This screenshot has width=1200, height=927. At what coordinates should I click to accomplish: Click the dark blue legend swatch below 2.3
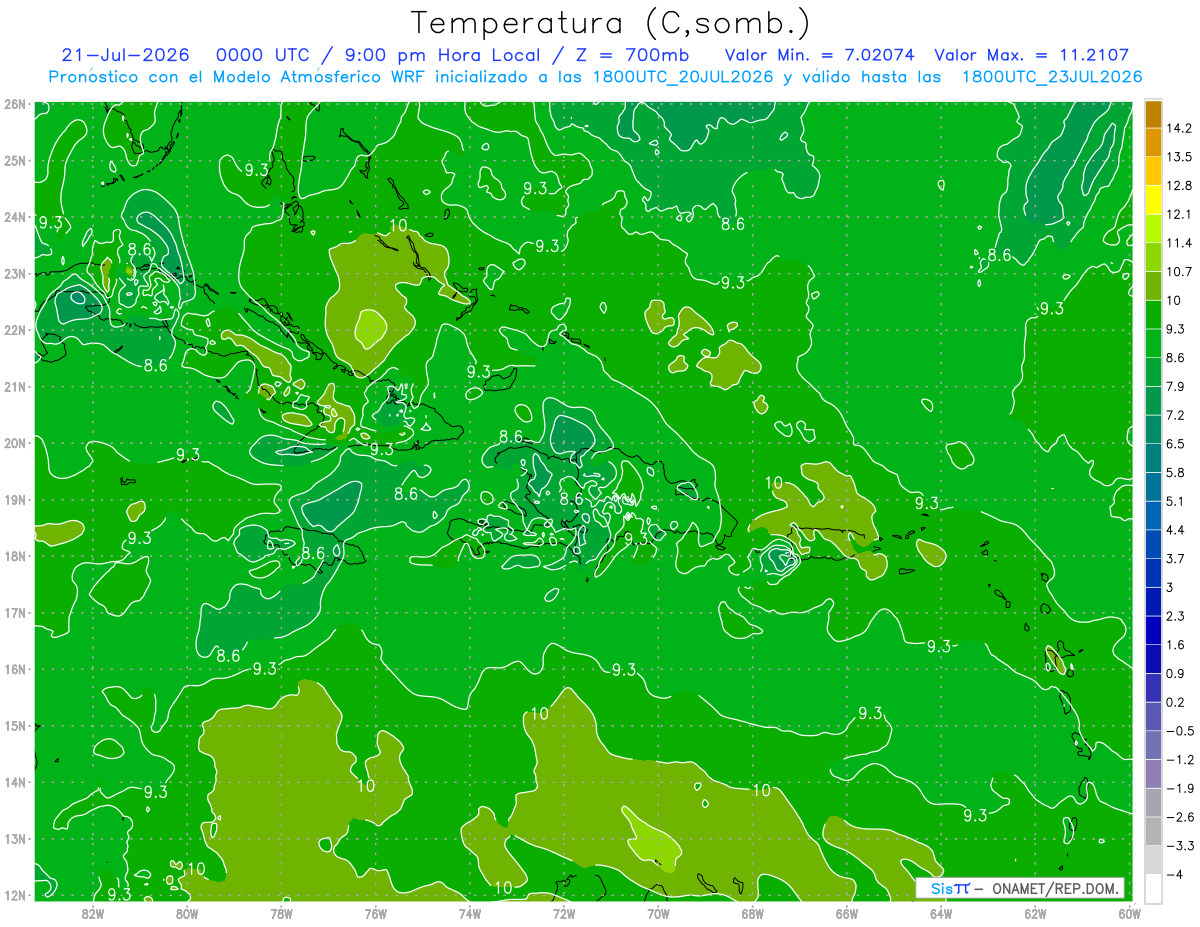point(1153,630)
